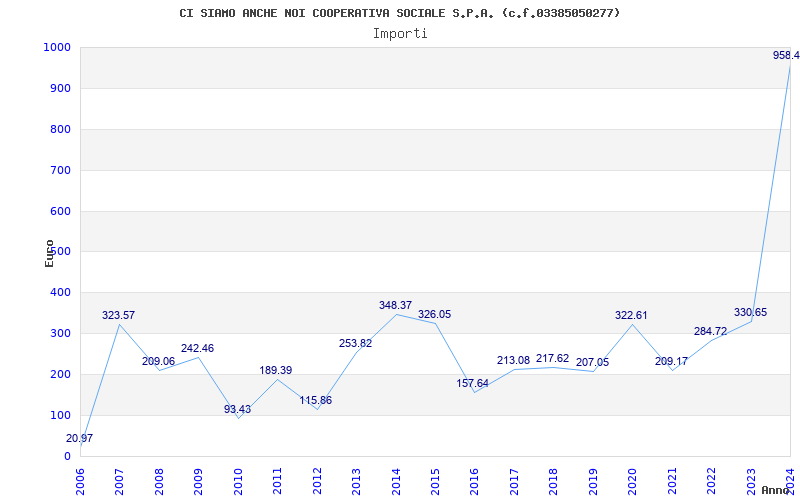
Task: Click year 2020 on x-axis
Action: (633, 482)
